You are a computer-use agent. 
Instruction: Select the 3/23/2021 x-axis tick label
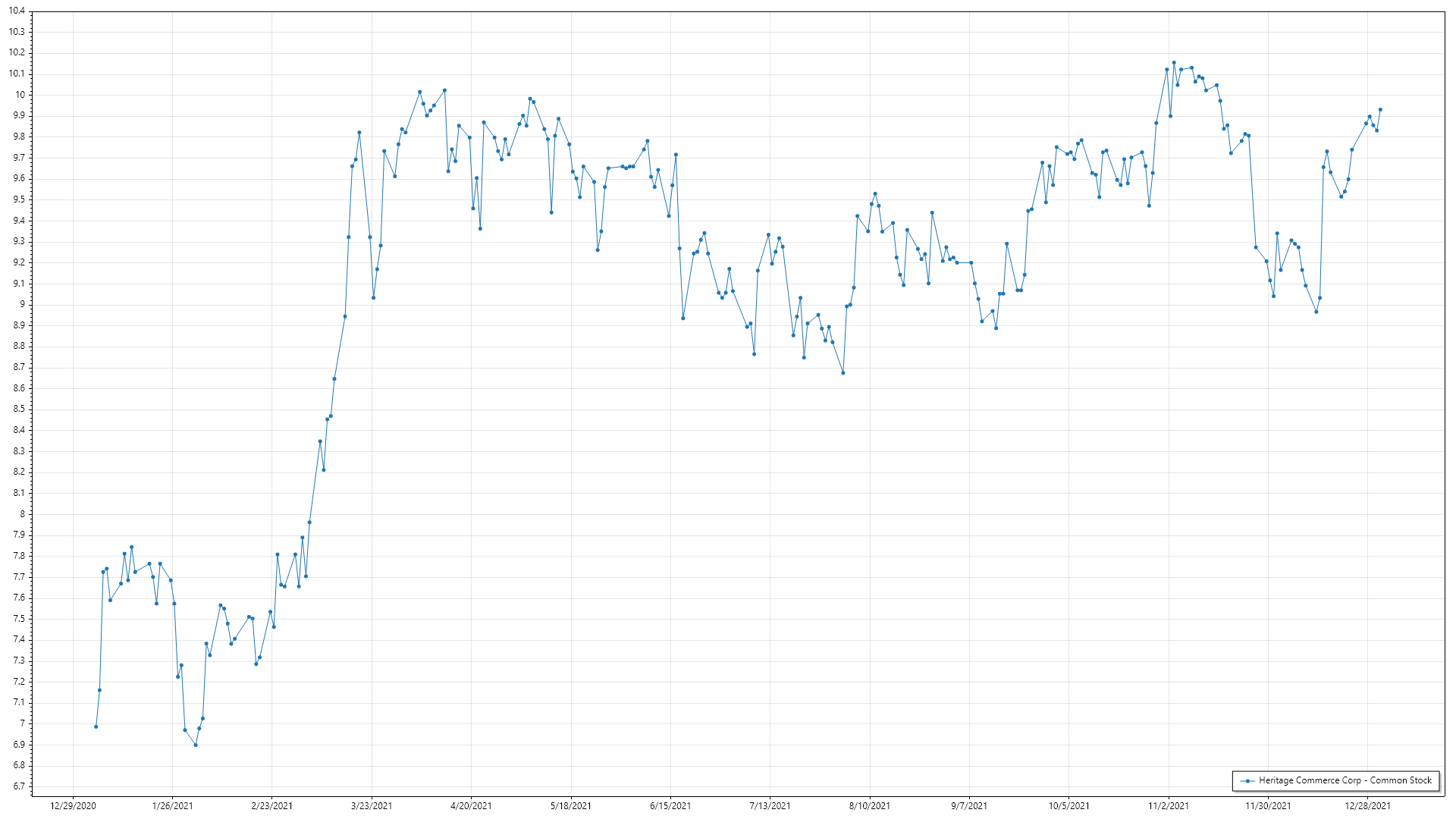click(372, 805)
